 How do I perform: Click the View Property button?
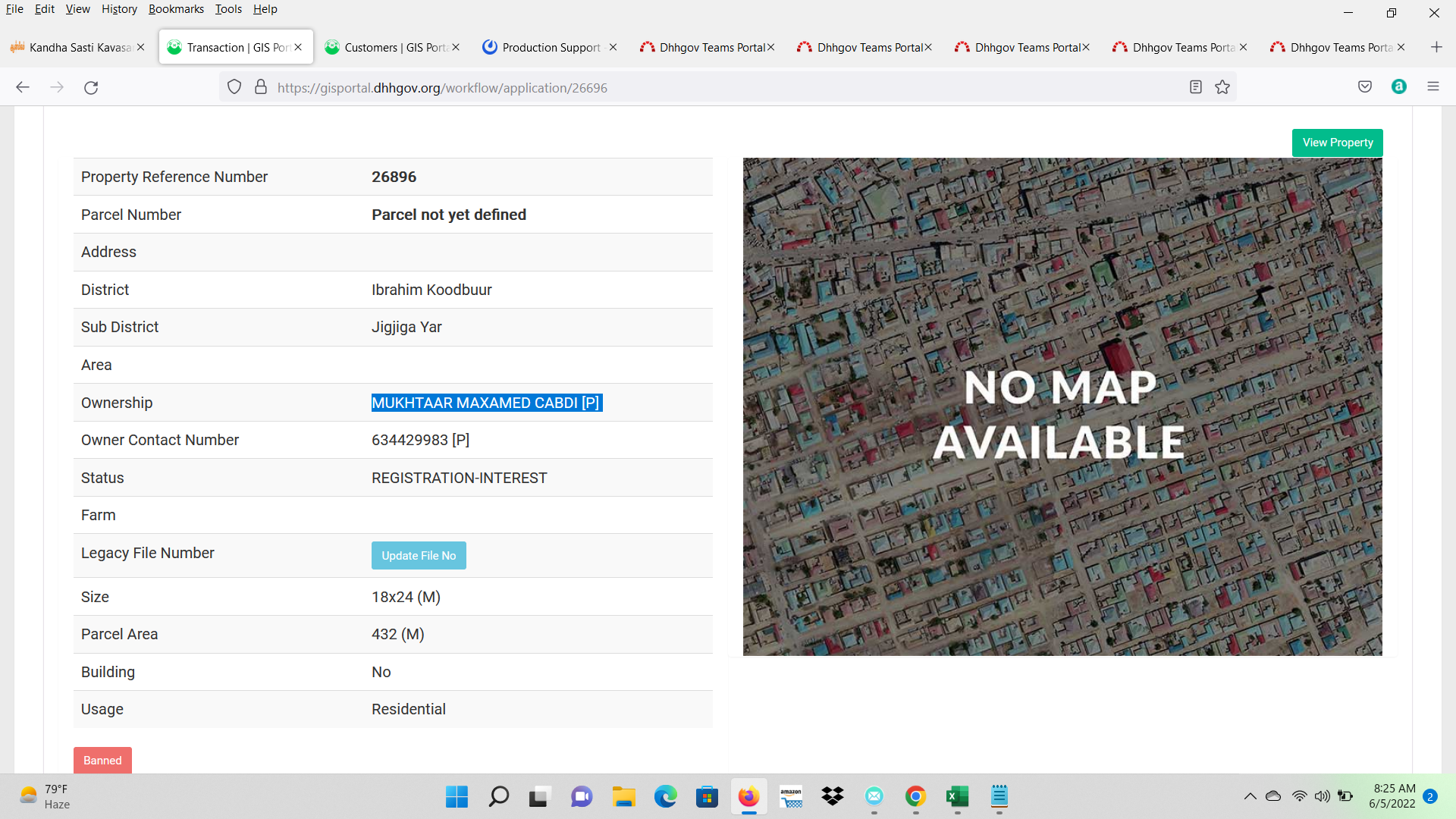[1337, 143]
